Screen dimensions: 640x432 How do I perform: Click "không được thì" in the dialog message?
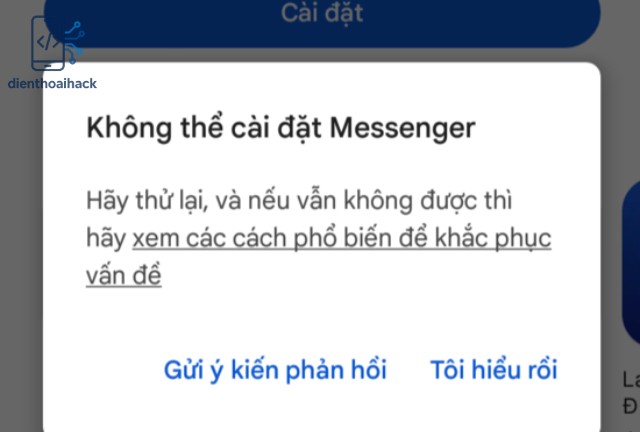tap(428, 200)
